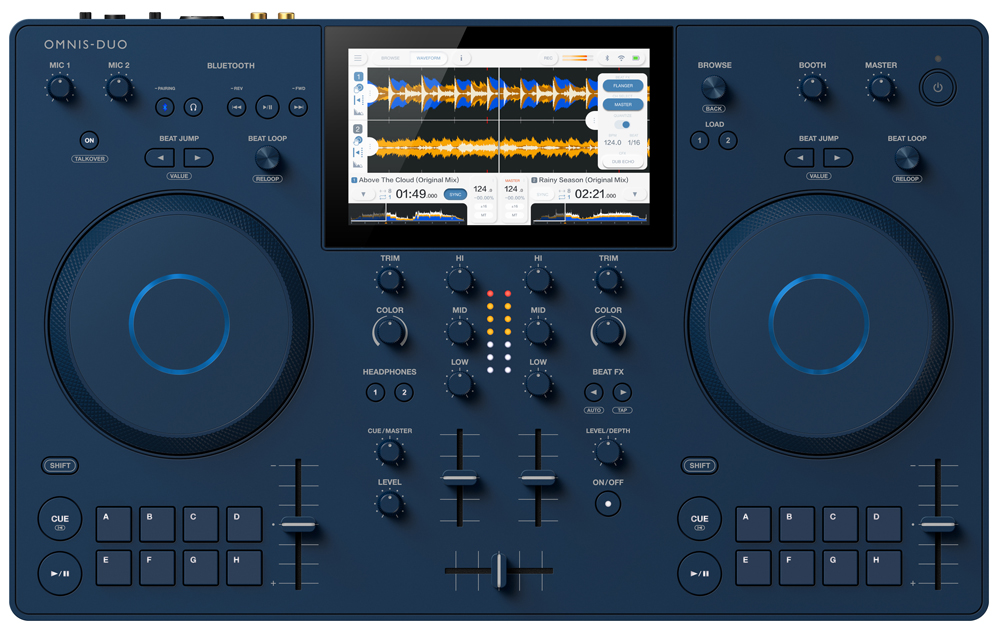The image size is (1000, 630).
Task: Push the right deck BEAT LOOP knob
Action: [907, 158]
